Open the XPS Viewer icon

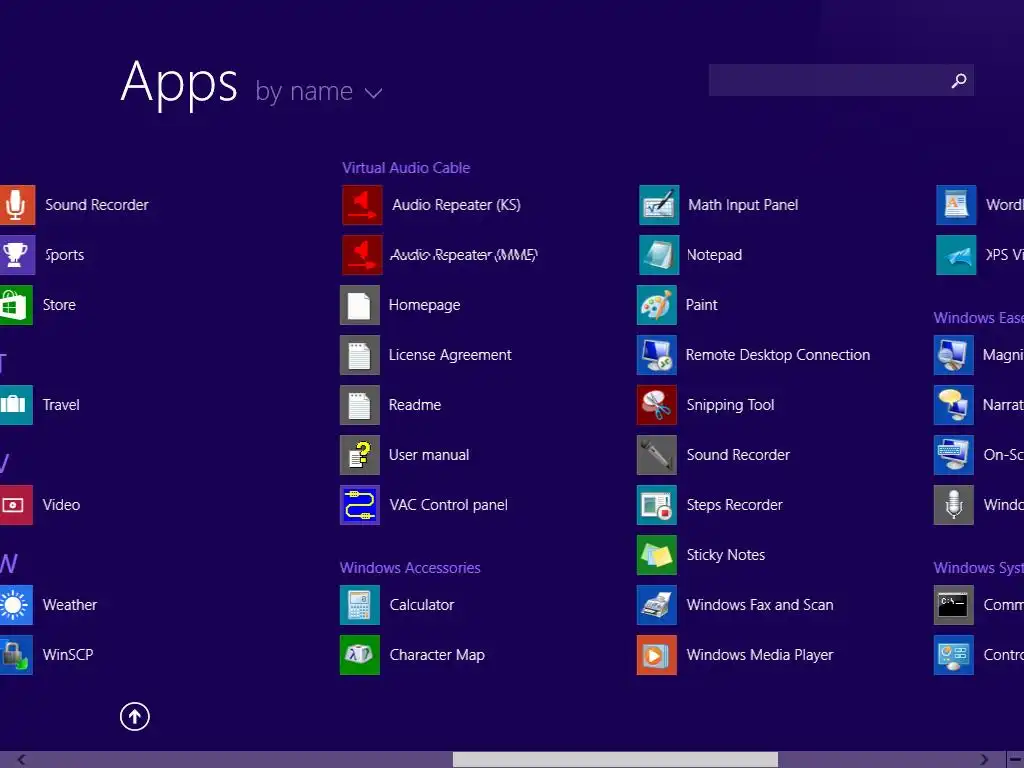click(956, 255)
